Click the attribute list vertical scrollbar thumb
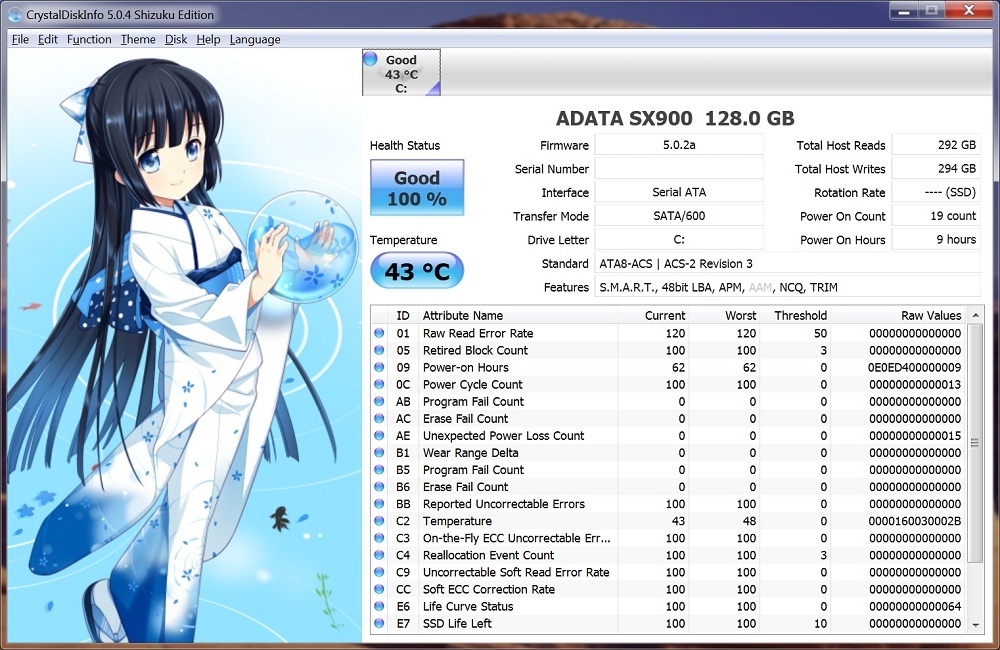The image size is (1000, 650). click(x=975, y=443)
